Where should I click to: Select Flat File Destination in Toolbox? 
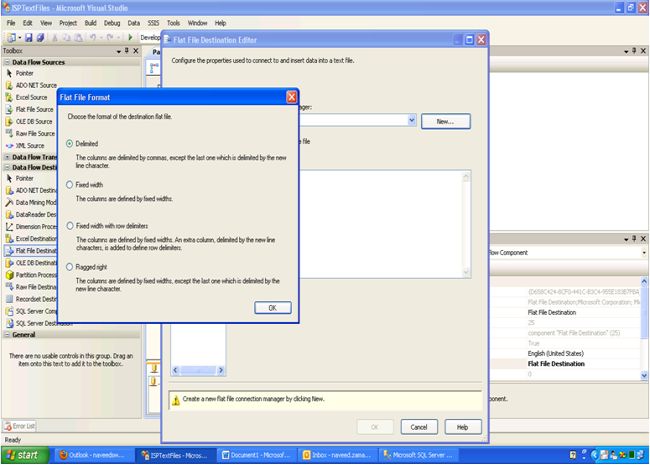point(30,250)
